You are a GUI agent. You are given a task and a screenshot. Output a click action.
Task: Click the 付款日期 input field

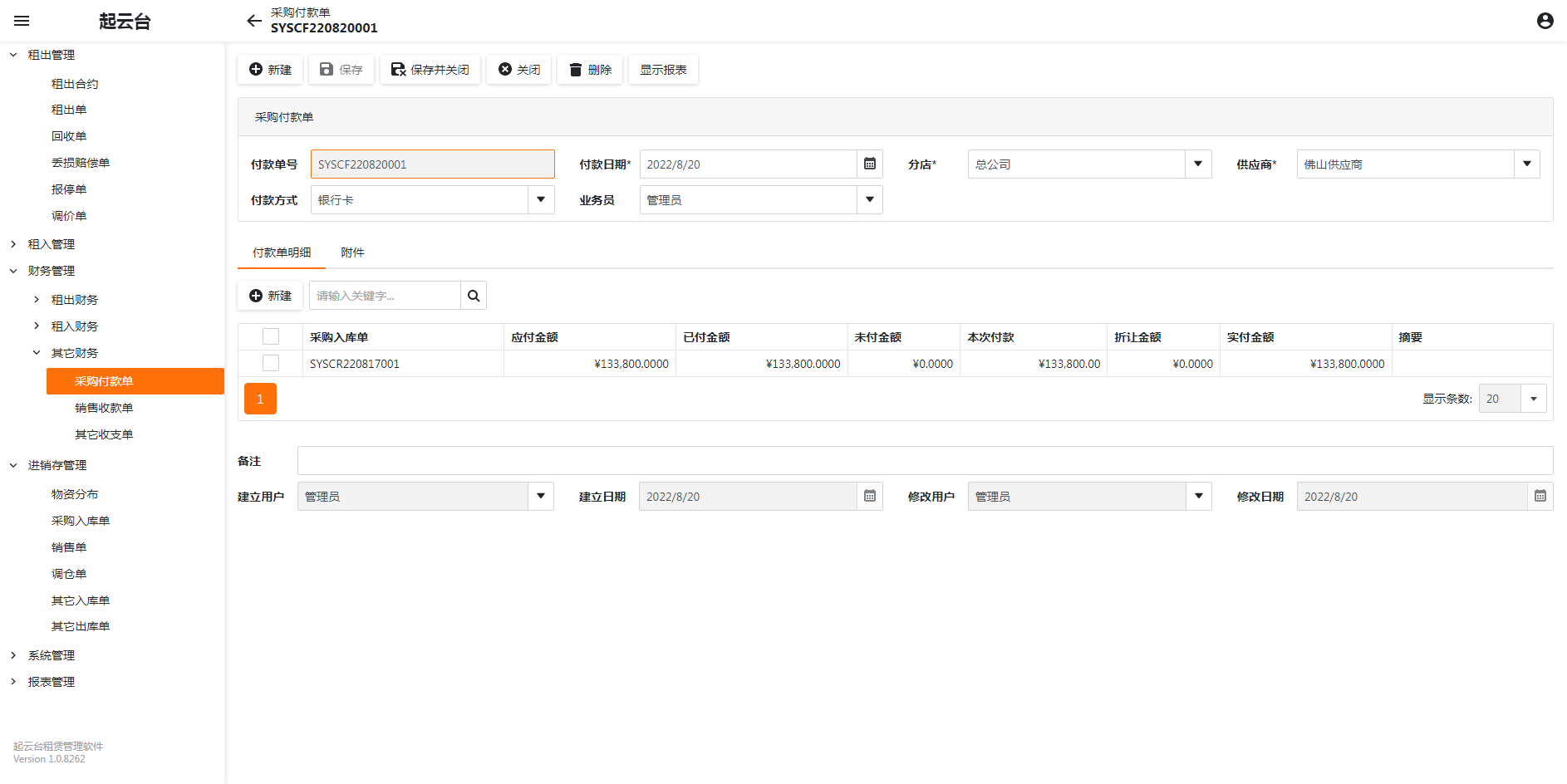pos(749,164)
